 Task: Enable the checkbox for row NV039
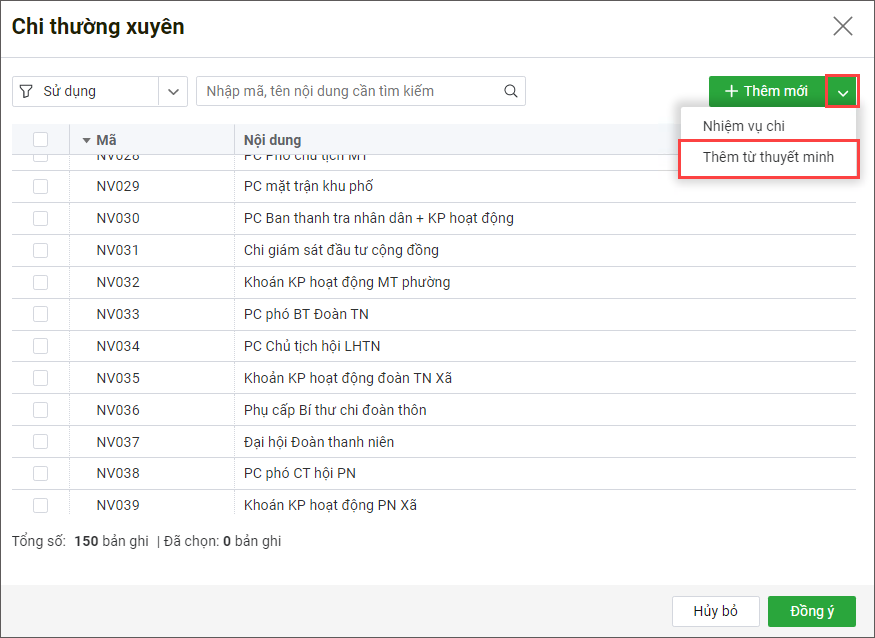click(40, 505)
